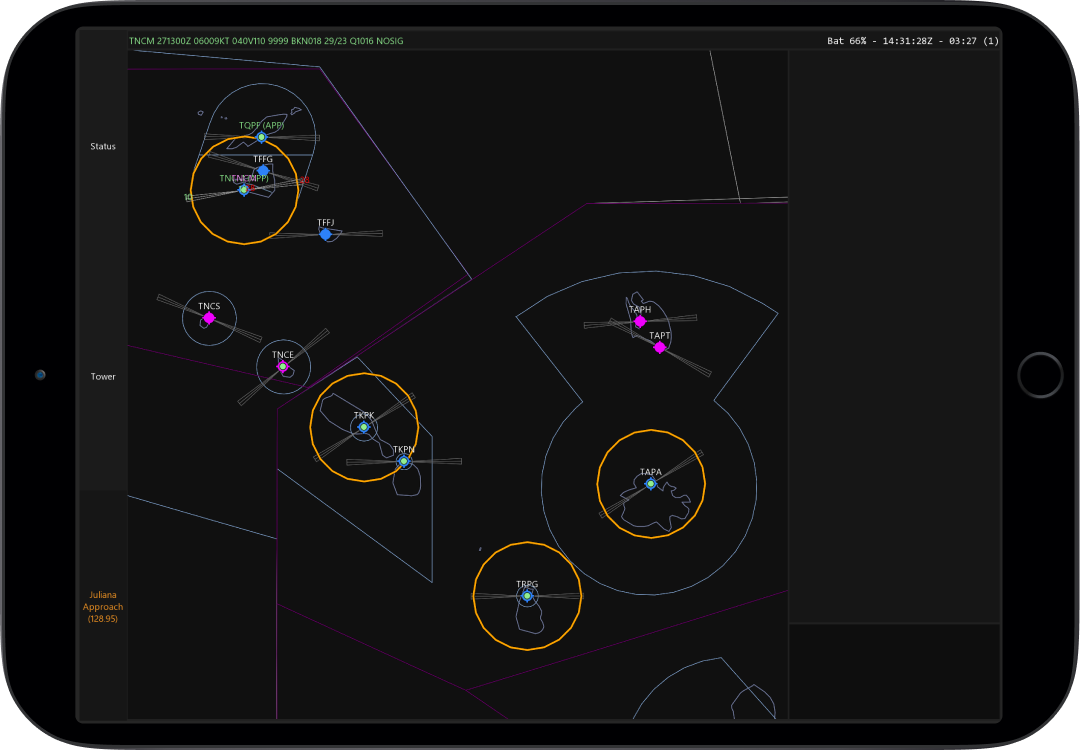
Task: Click the TAPT airport marker
Action: pyautogui.click(x=660, y=347)
